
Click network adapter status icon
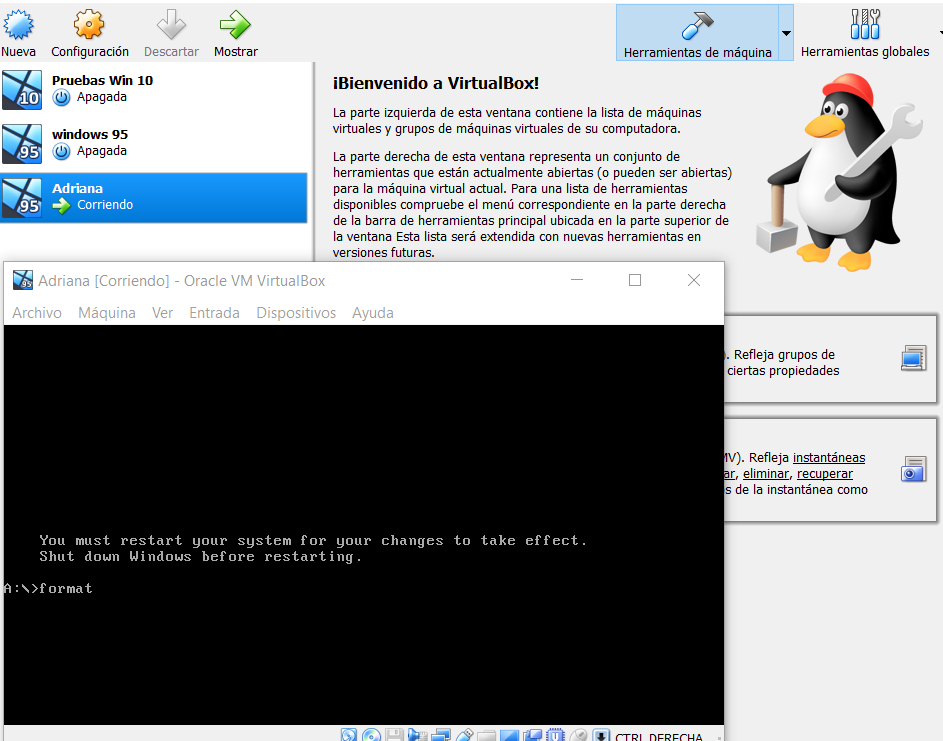coord(441,734)
